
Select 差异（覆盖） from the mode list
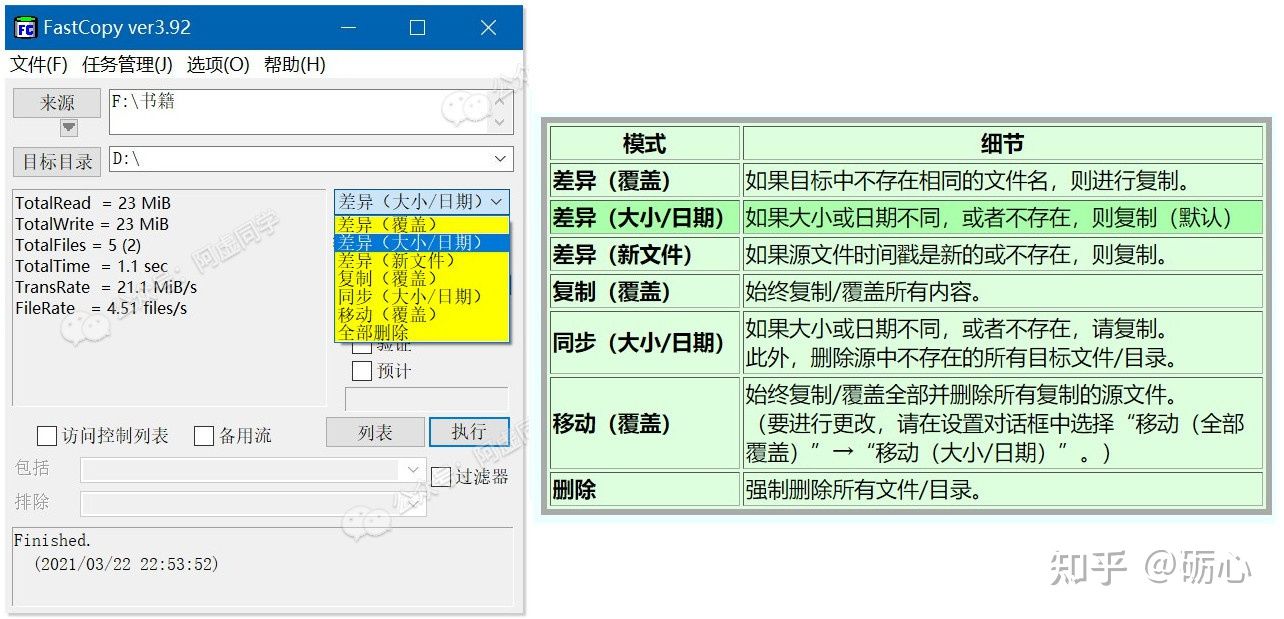(388, 224)
